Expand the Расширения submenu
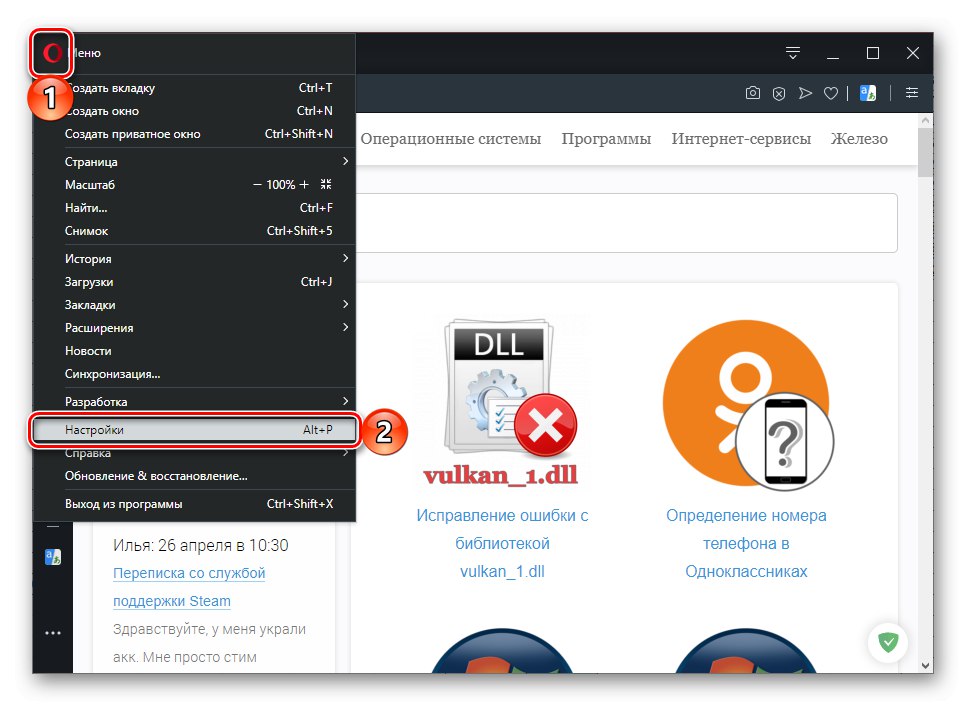966x706 pixels. (194, 328)
